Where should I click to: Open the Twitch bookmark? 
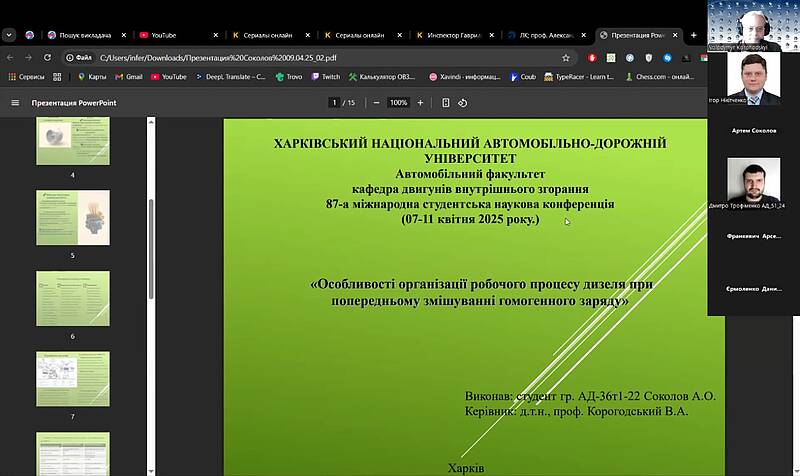[x=325, y=76]
